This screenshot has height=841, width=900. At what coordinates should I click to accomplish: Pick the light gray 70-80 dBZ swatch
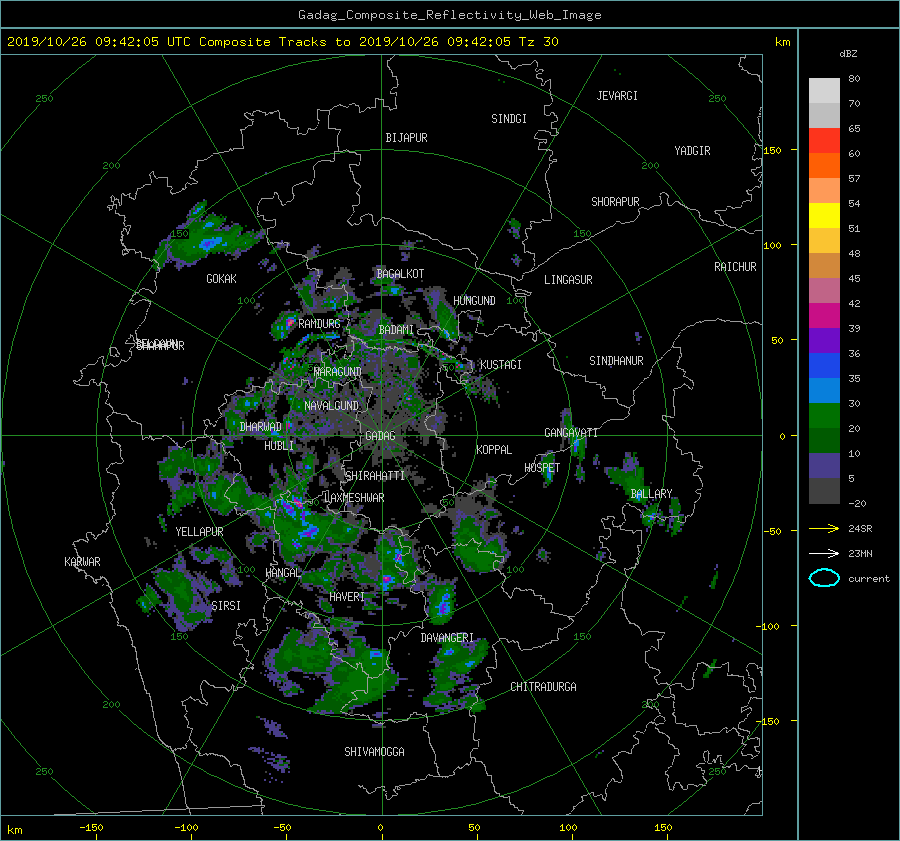824,91
